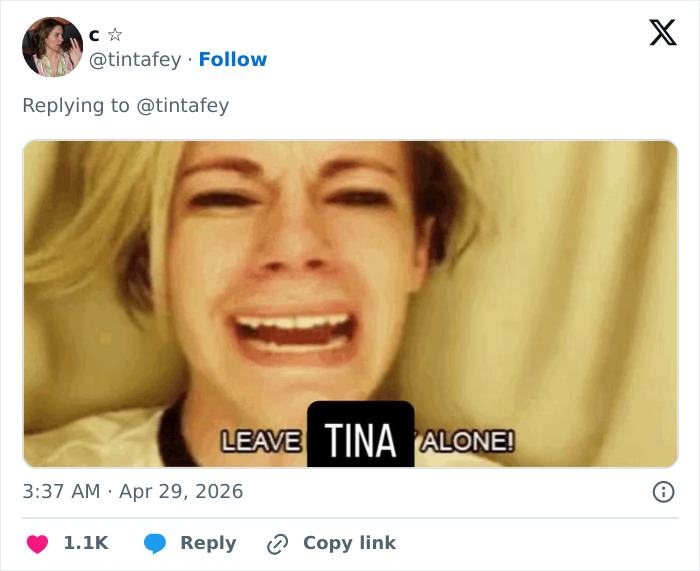The width and height of the screenshot is (700, 571).
Task: Open the tweet info circle icon
Action: [x=662, y=492]
